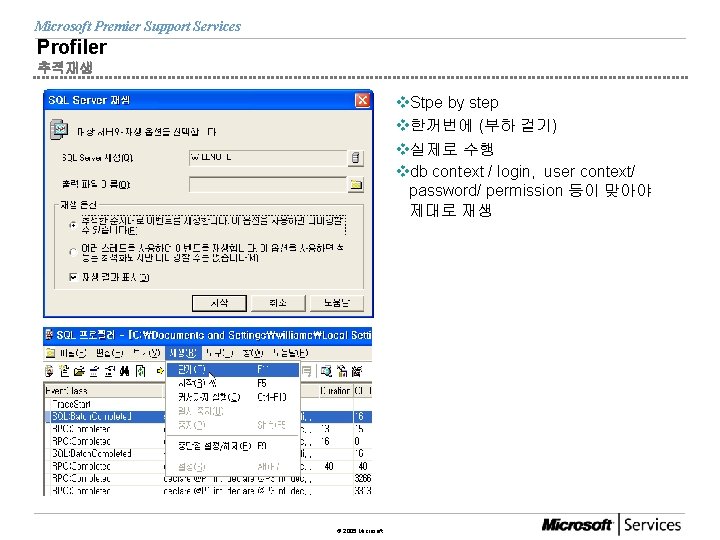Image resolution: width=720 pixels, height=540 pixels.
Task: Click SQL 프로필러 title bar icon
Action: (x=49, y=335)
